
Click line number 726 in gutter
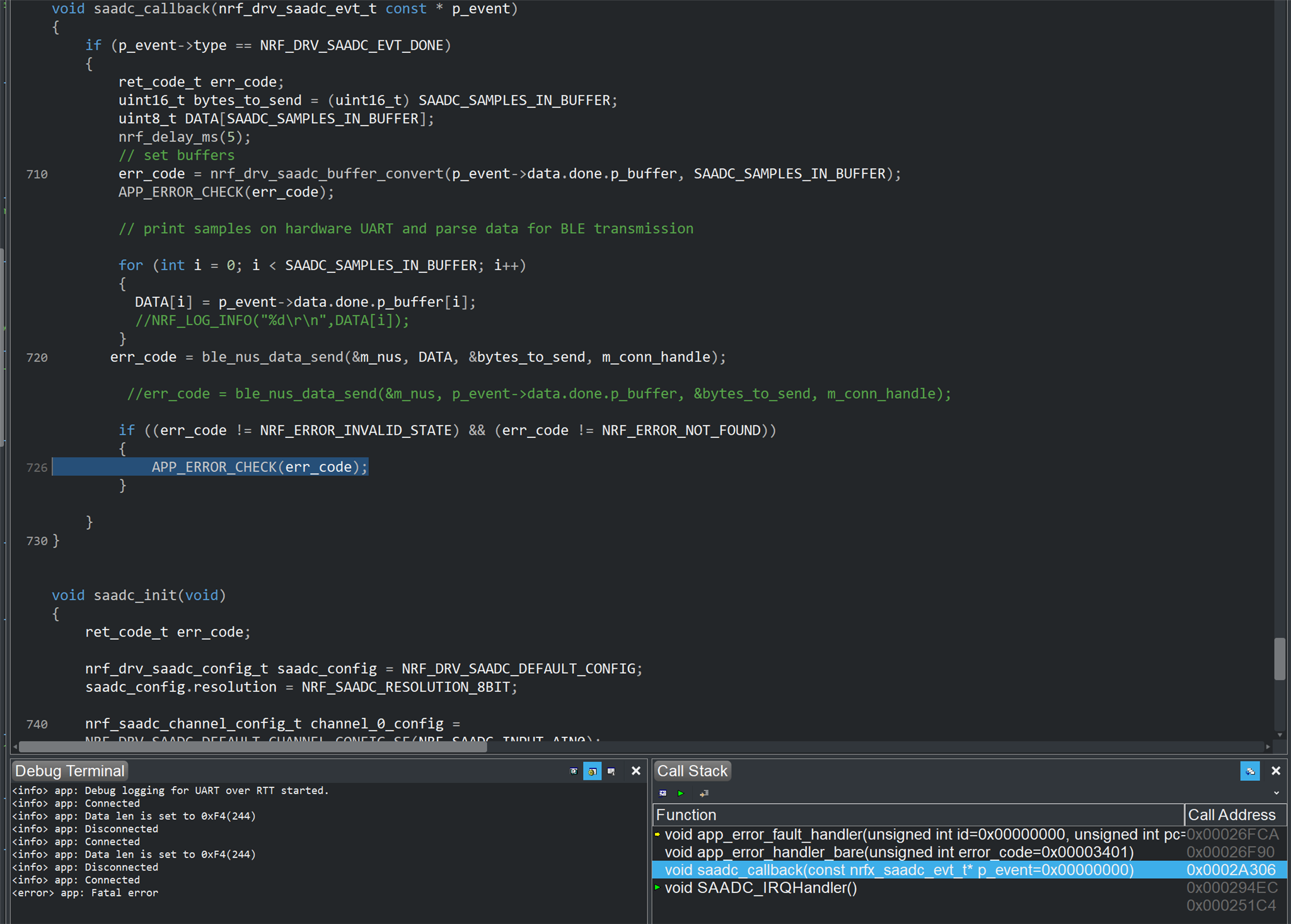(x=37, y=468)
